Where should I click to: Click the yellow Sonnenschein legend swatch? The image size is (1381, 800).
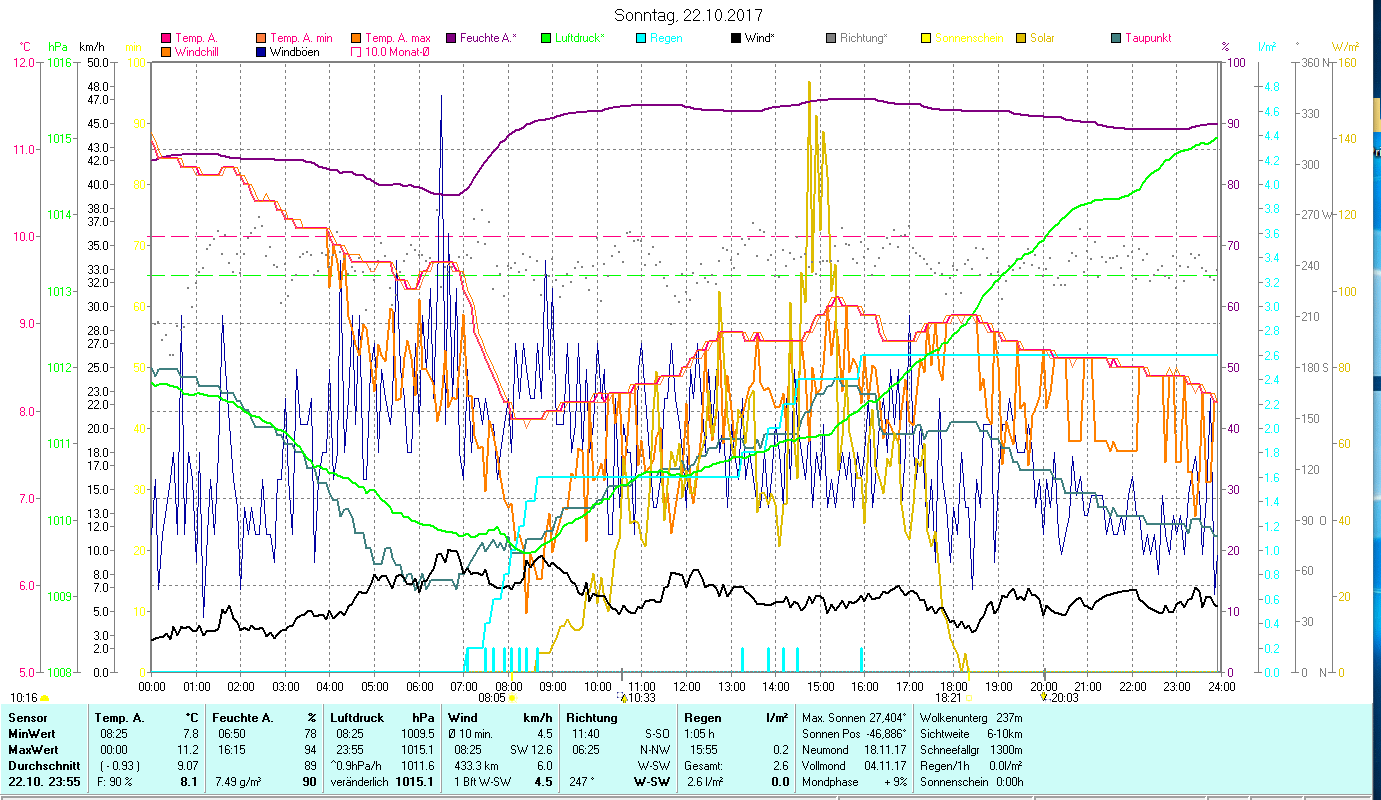tap(926, 38)
